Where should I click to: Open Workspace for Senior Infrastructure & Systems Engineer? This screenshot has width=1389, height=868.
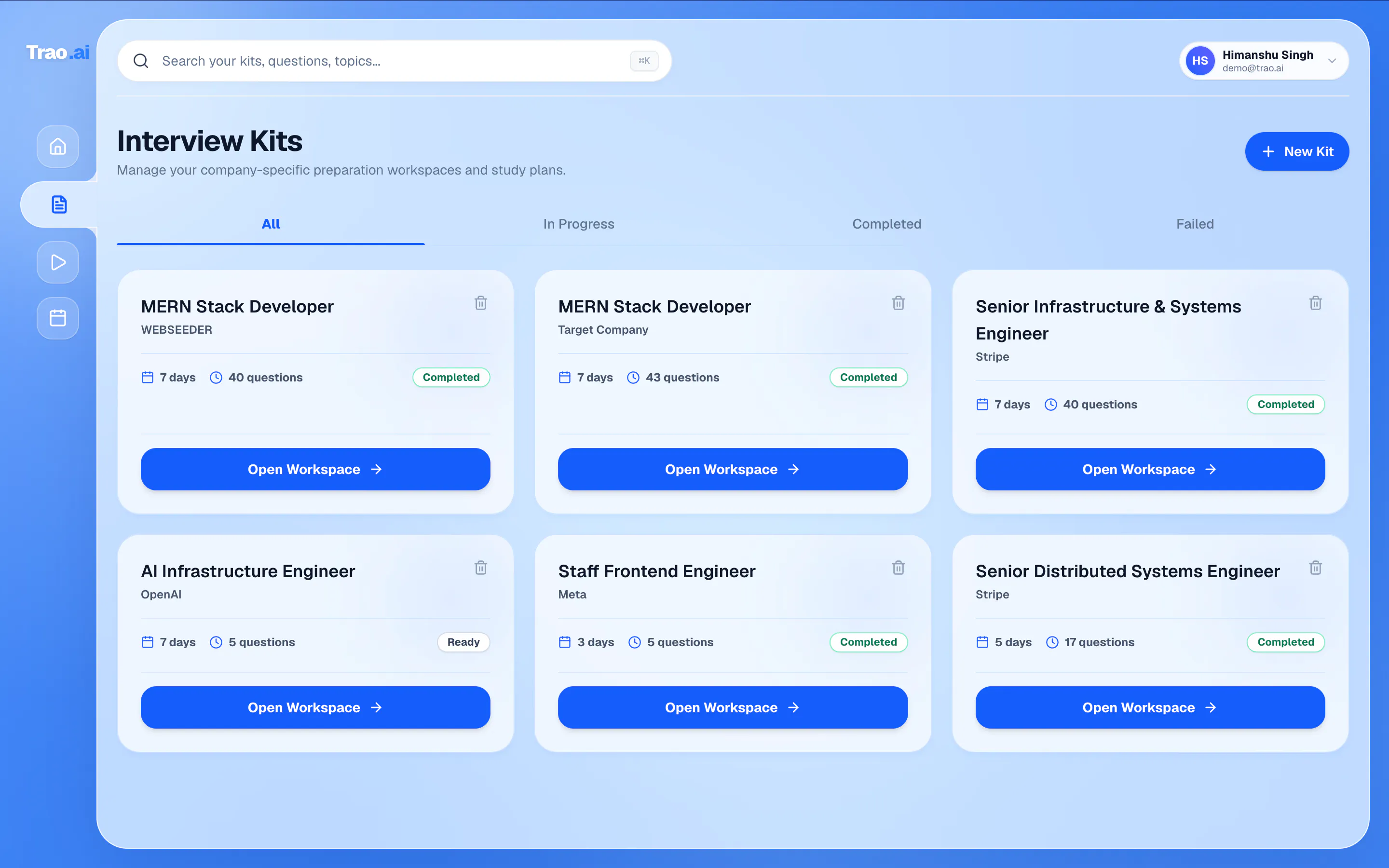1150,470
